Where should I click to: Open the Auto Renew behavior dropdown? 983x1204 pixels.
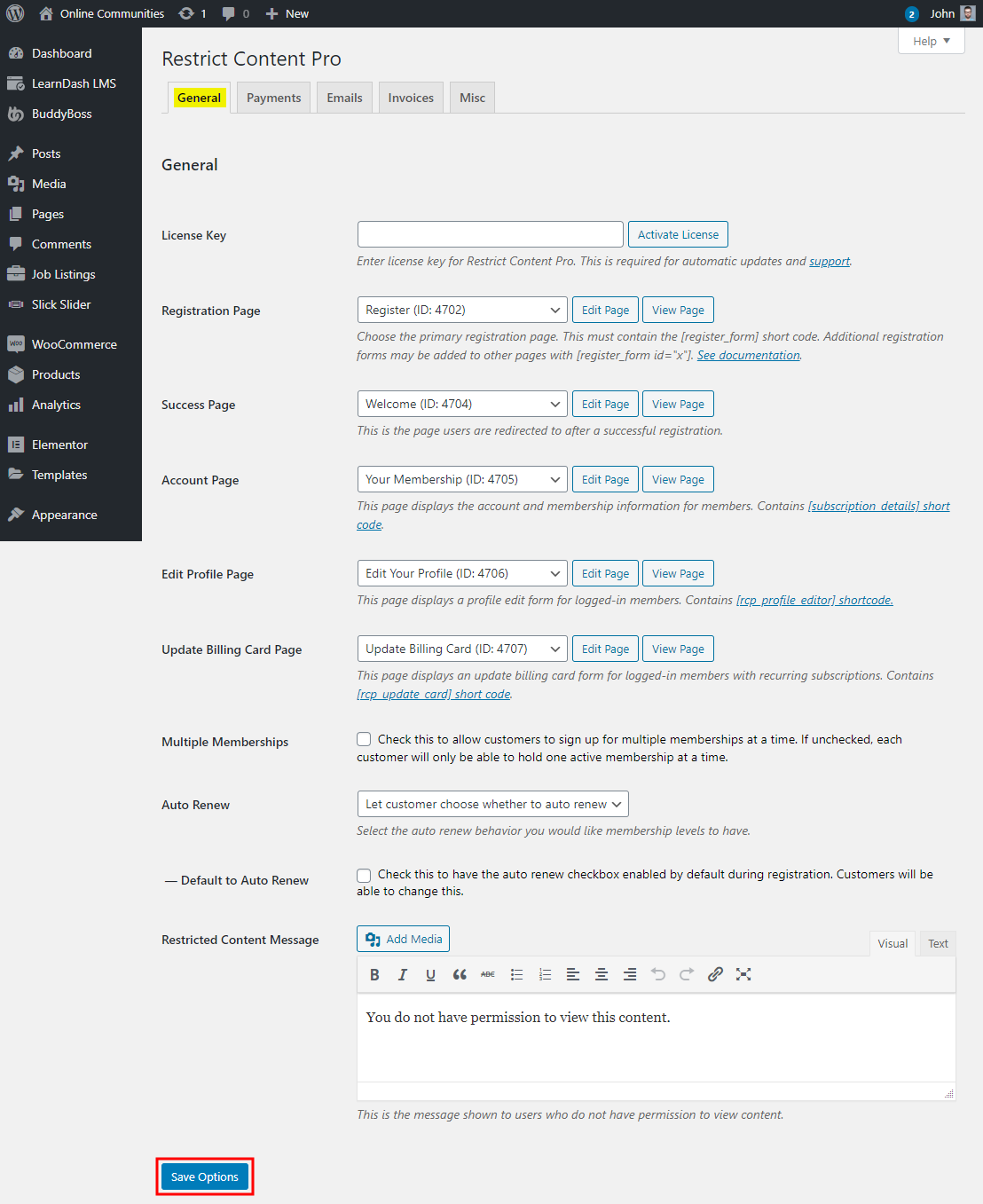[x=492, y=804]
